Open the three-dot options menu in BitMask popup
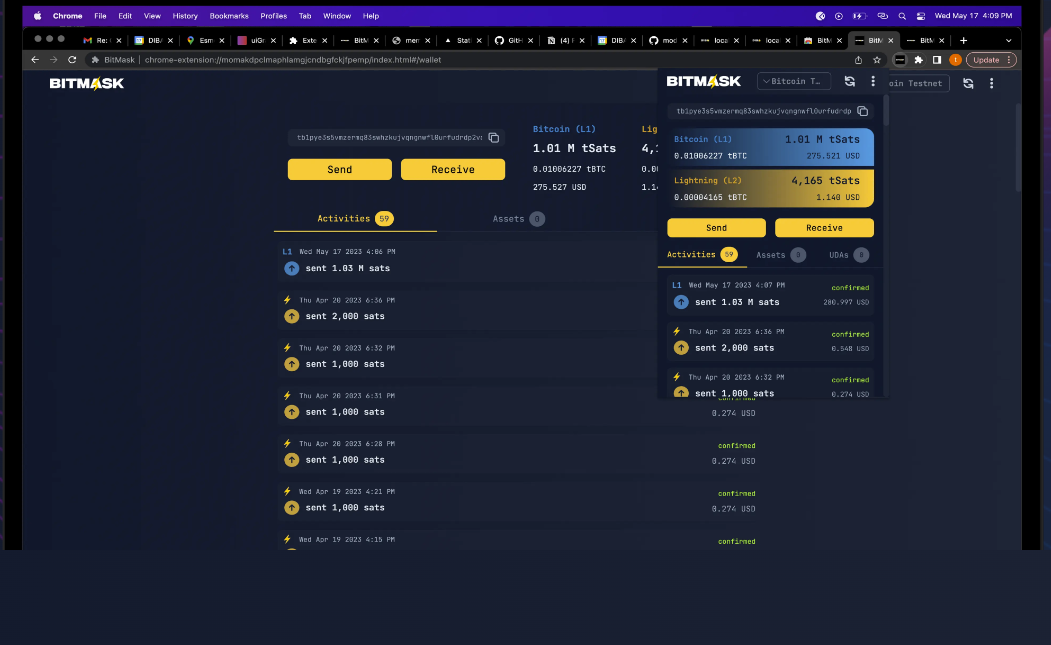Viewport: 1051px width, 645px height. [x=873, y=81]
